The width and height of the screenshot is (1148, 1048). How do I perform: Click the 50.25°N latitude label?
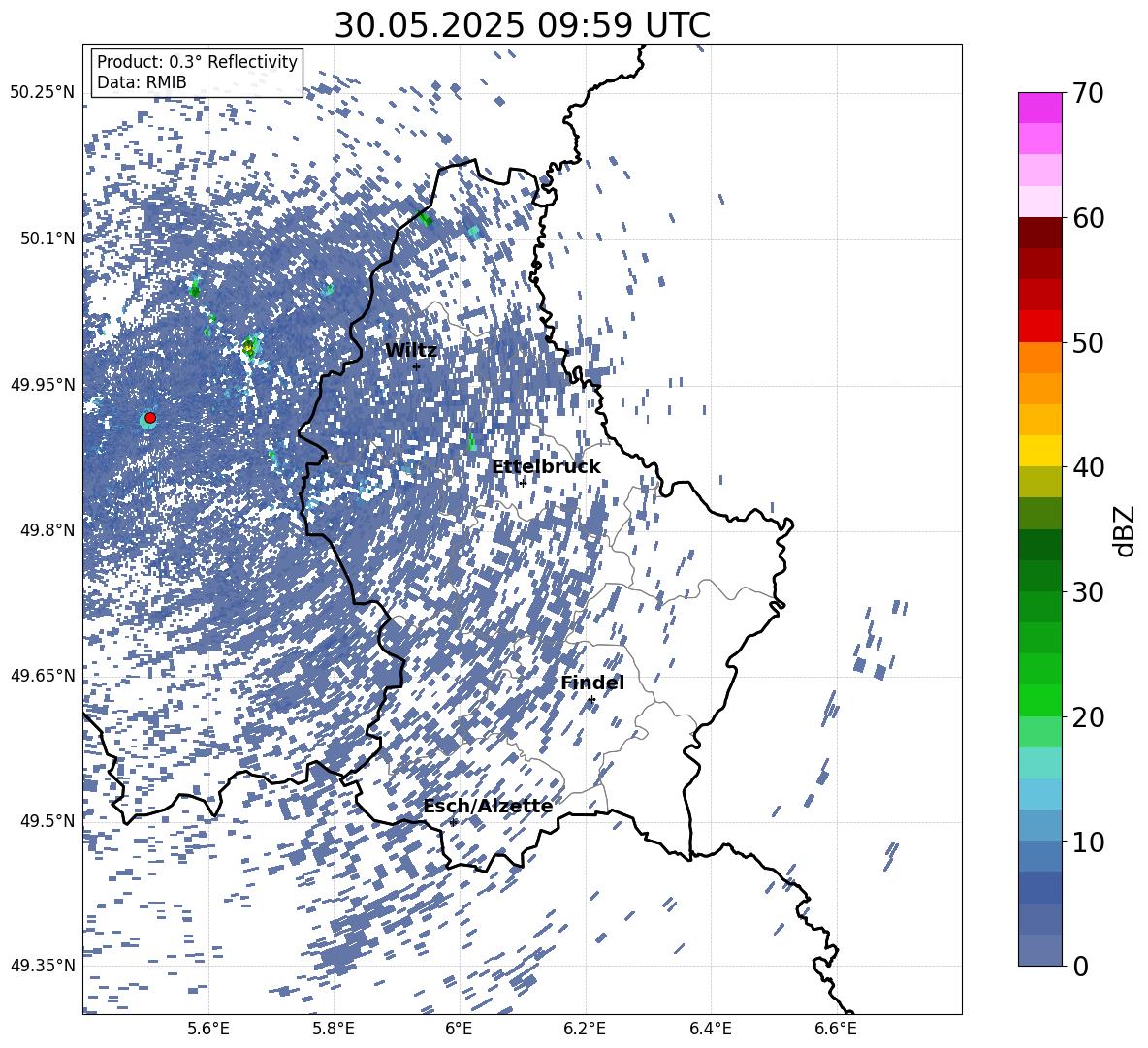point(43,93)
